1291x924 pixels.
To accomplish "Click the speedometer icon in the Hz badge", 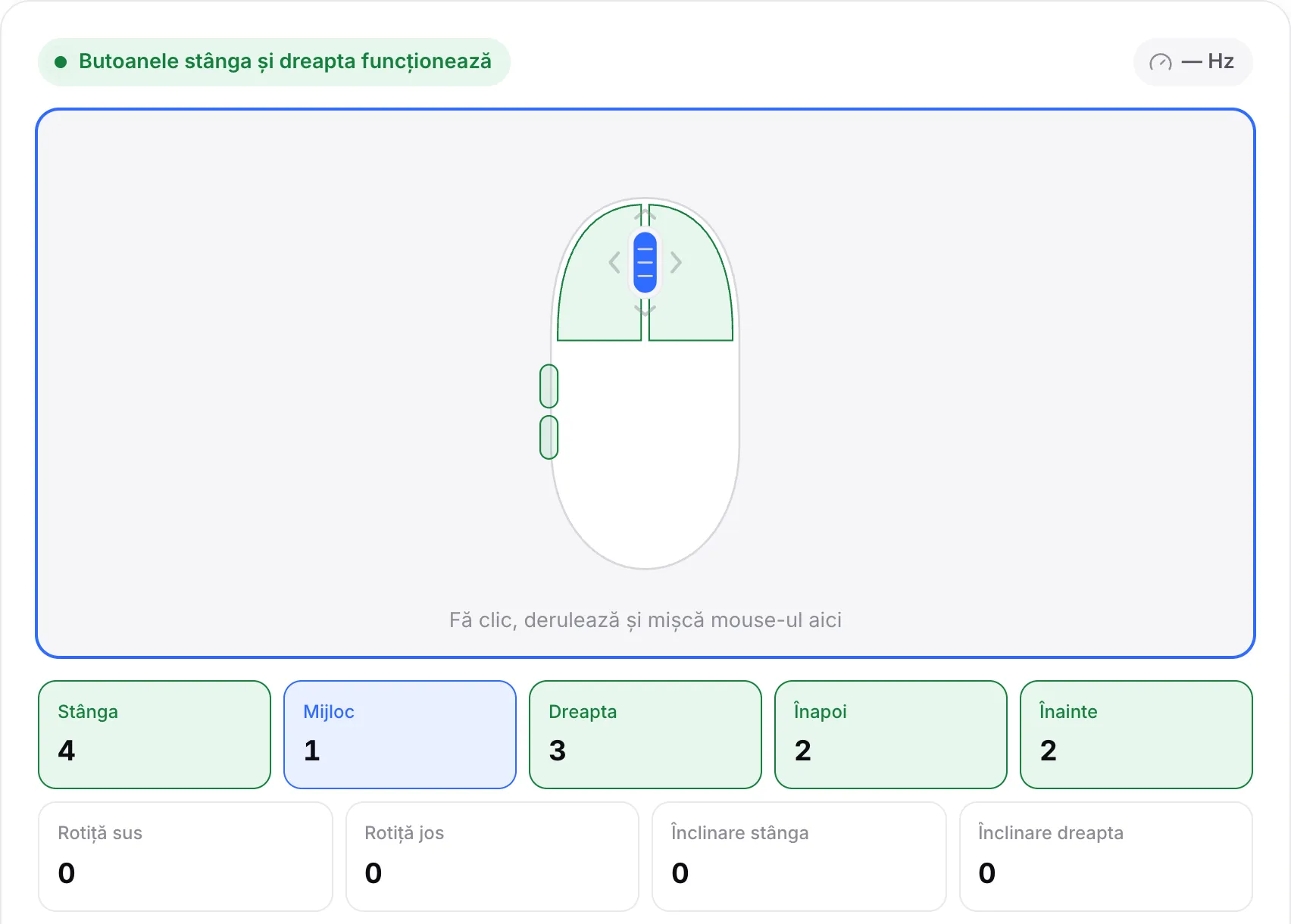I will tap(1161, 62).
